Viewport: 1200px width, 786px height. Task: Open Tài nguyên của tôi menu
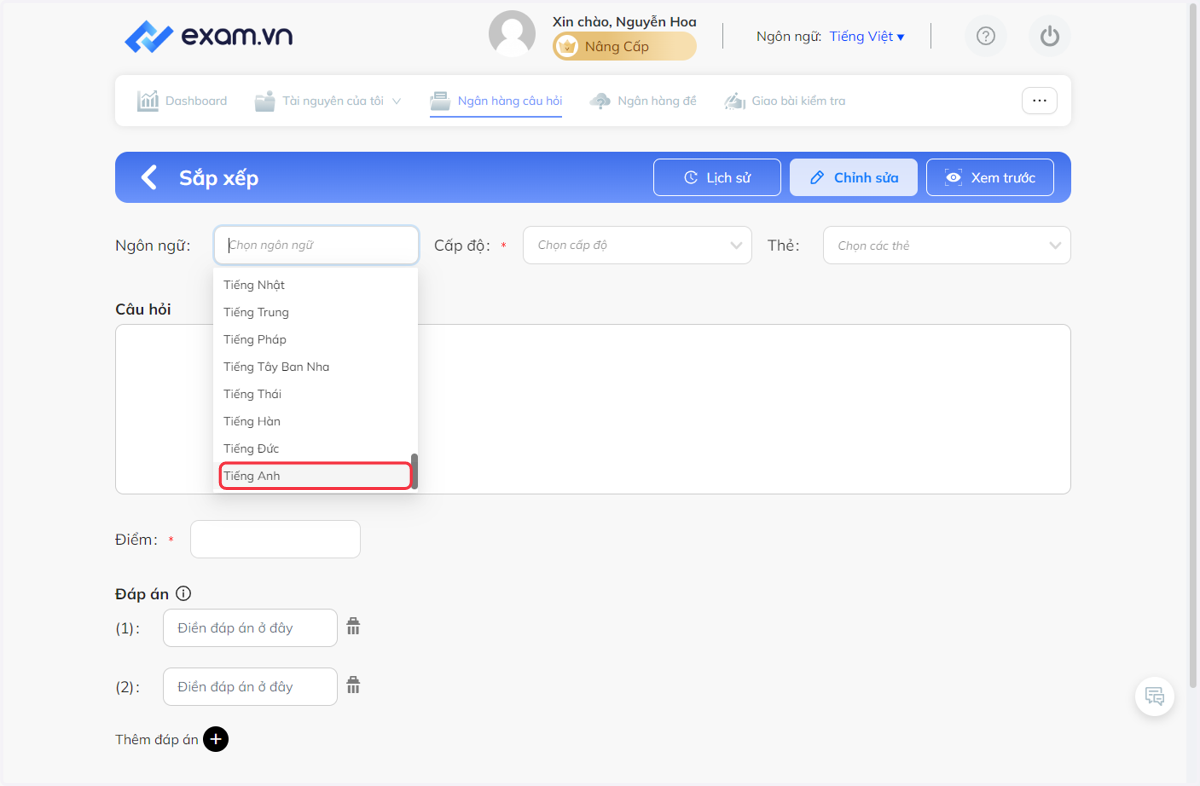point(327,101)
